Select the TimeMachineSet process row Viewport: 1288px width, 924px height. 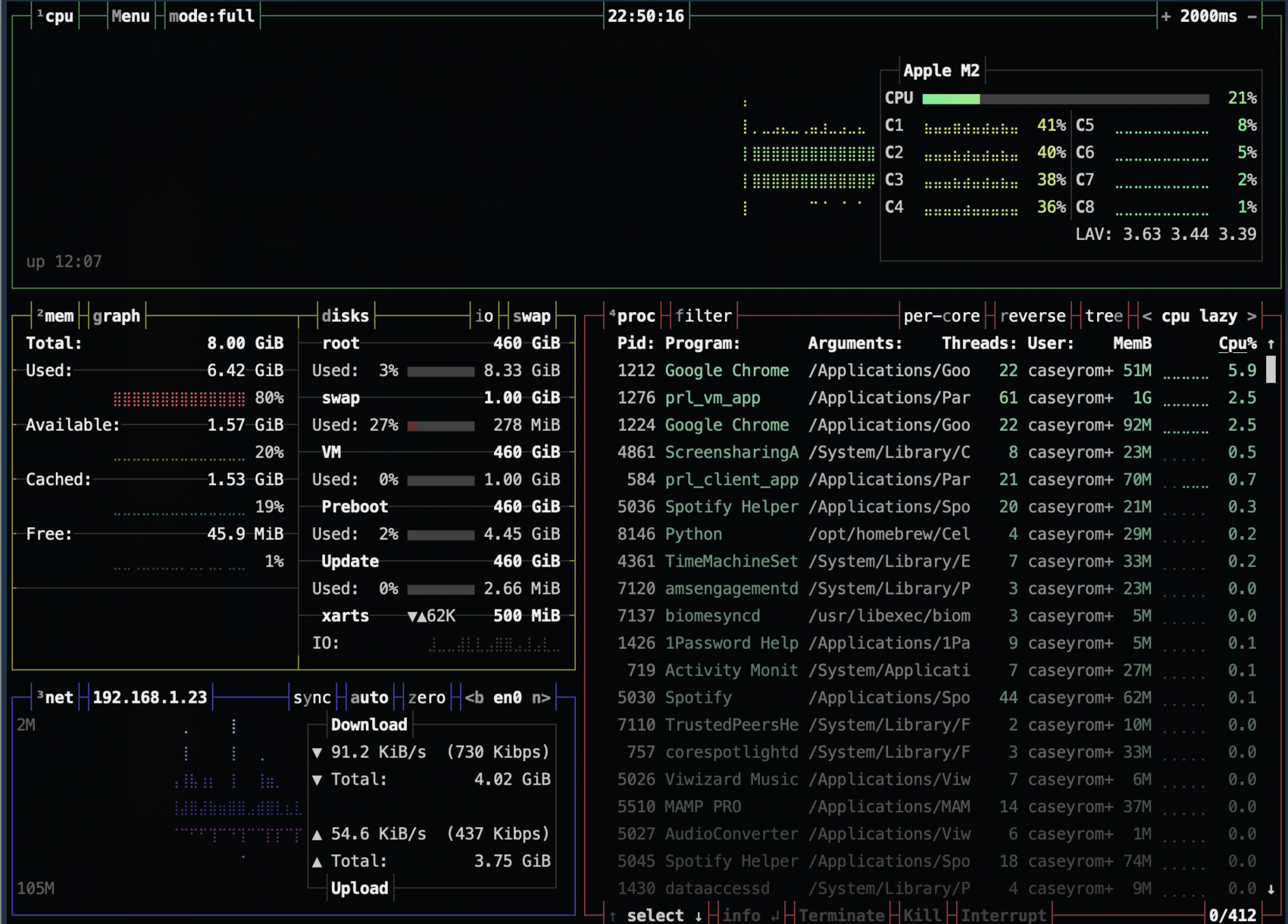coord(936,561)
